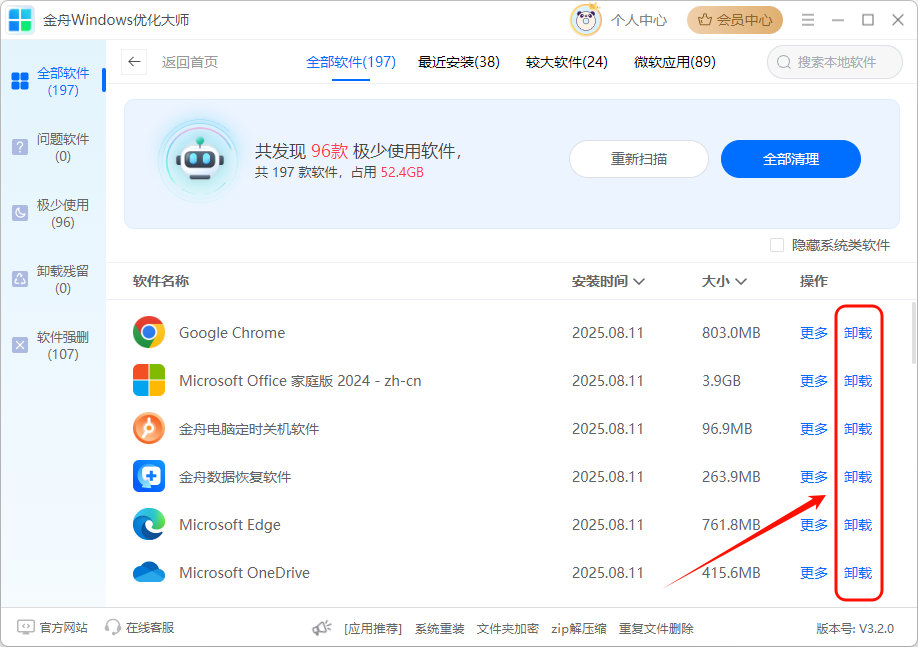Viewport: 918px width, 647px height.
Task: Click the 3.9GB size value
Action: (x=721, y=381)
